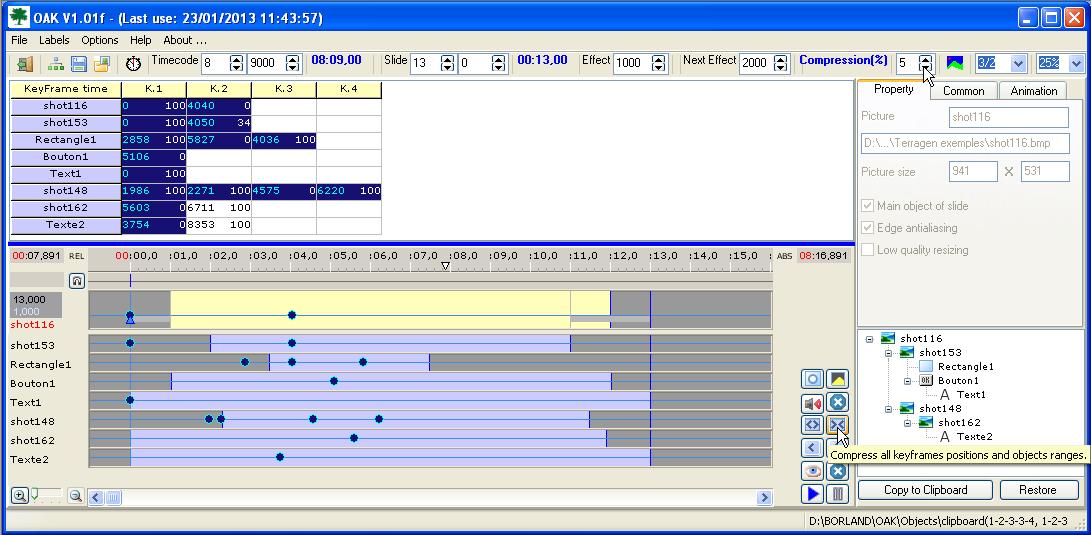
Task: Click the expand keyframes arrows icon
Action: click(x=813, y=425)
